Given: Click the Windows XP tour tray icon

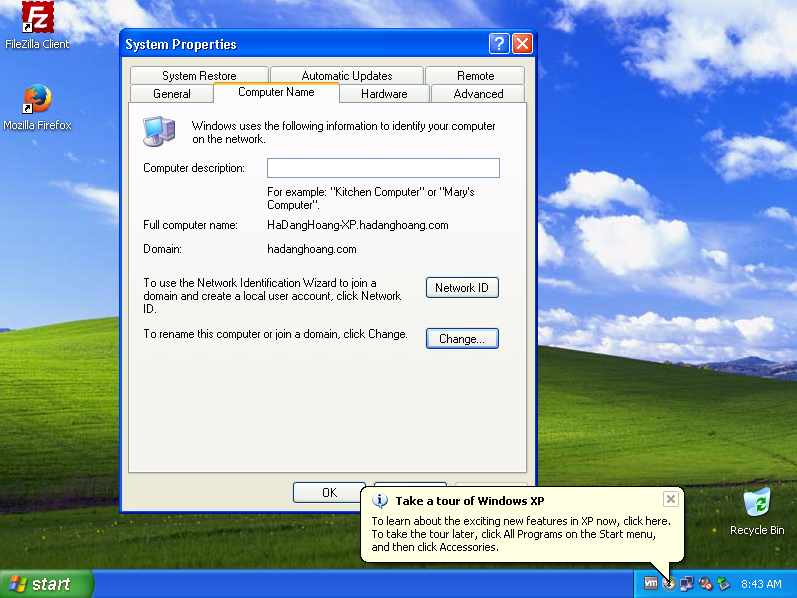Looking at the screenshot, I should tap(669, 583).
